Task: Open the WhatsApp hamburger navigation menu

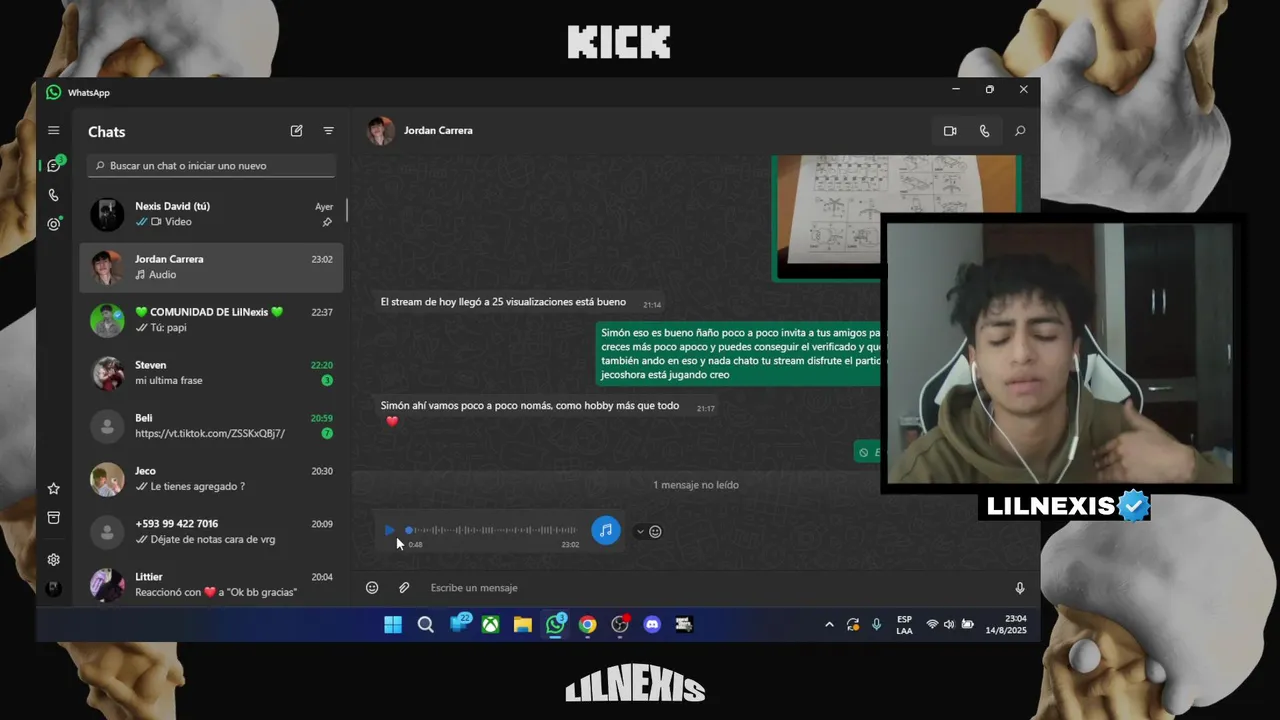Action: [x=54, y=130]
